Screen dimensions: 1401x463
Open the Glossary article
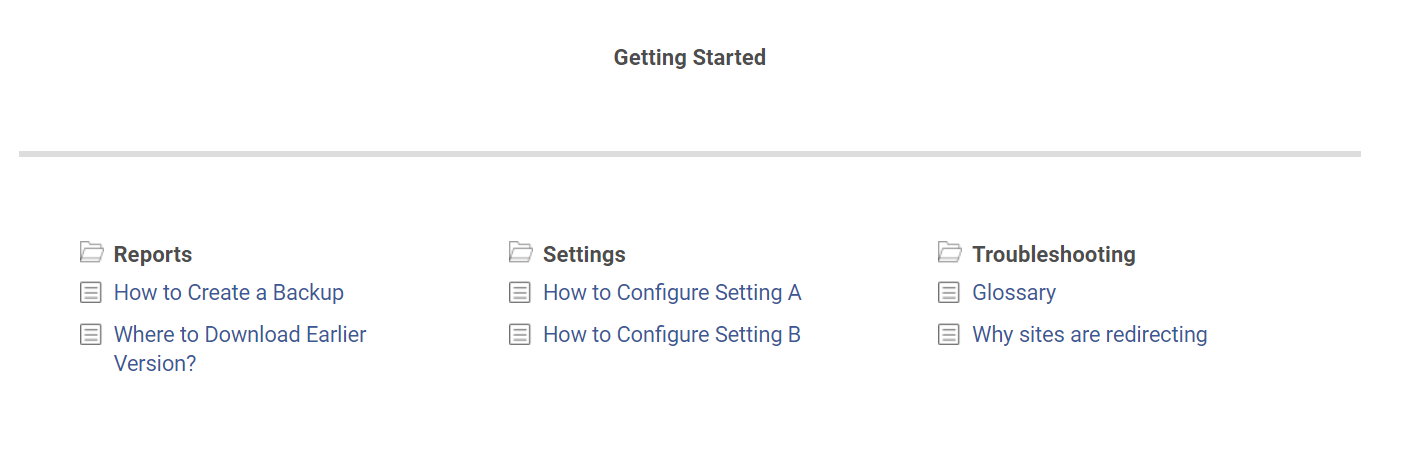[1014, 293]
